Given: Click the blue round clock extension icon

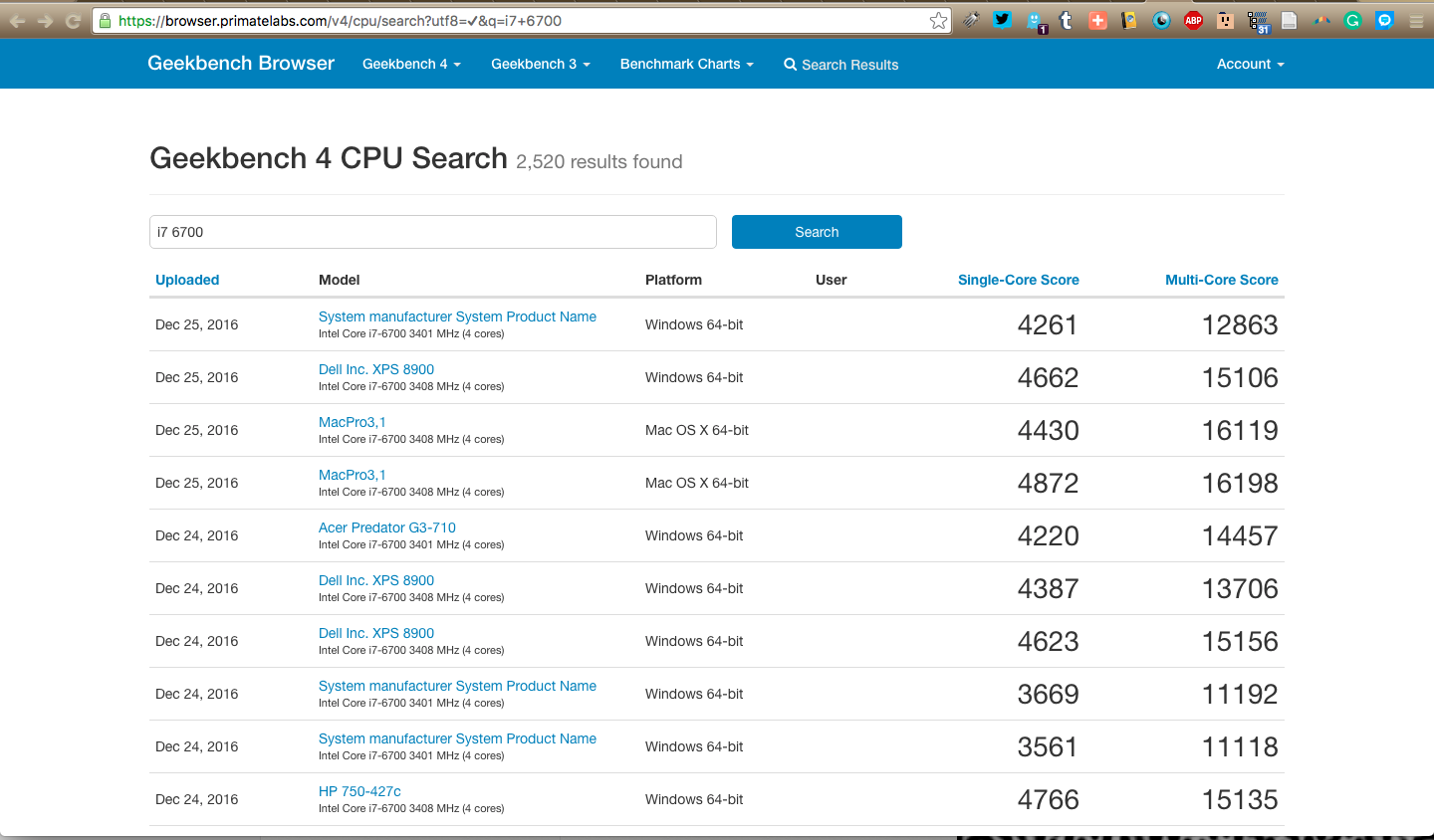Looking at the screenshot, I should (1161, 20).
